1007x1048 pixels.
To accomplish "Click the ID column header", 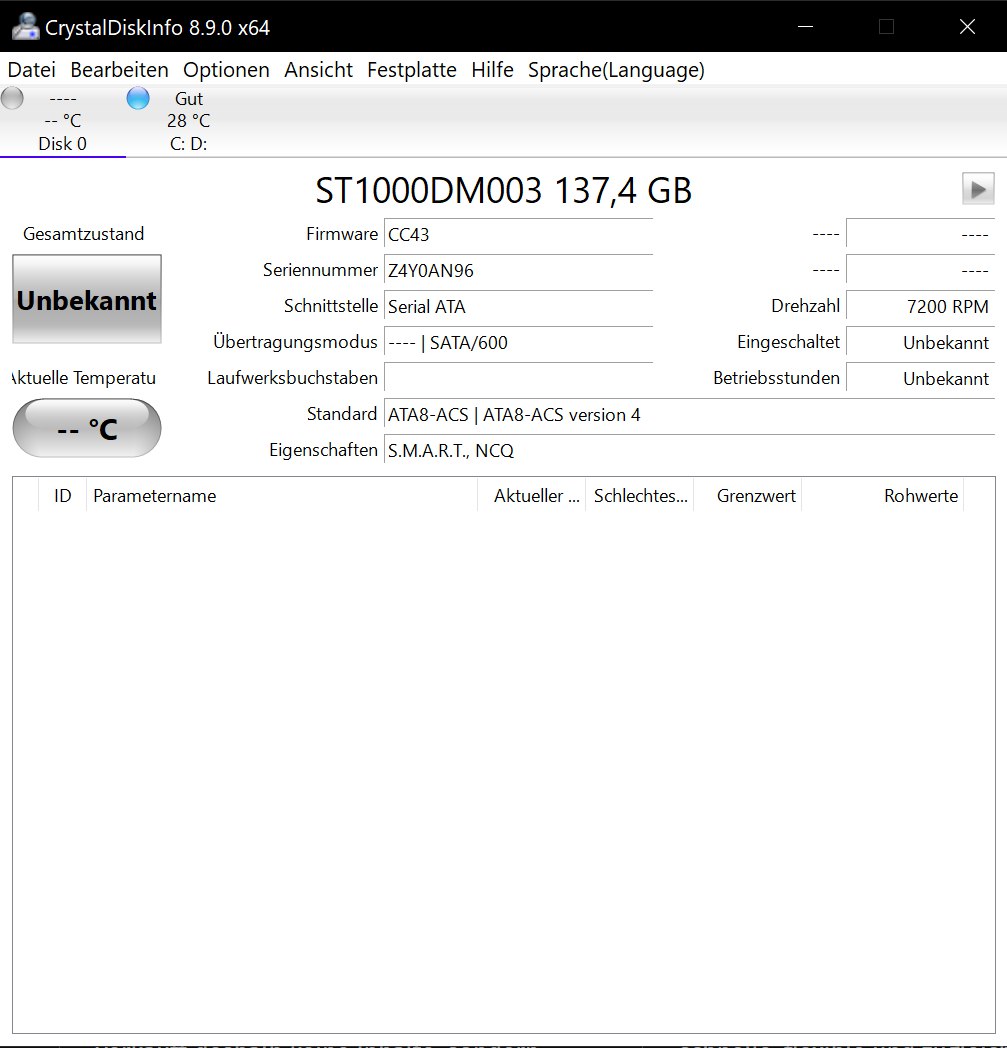I will click(x=63, y=496).
